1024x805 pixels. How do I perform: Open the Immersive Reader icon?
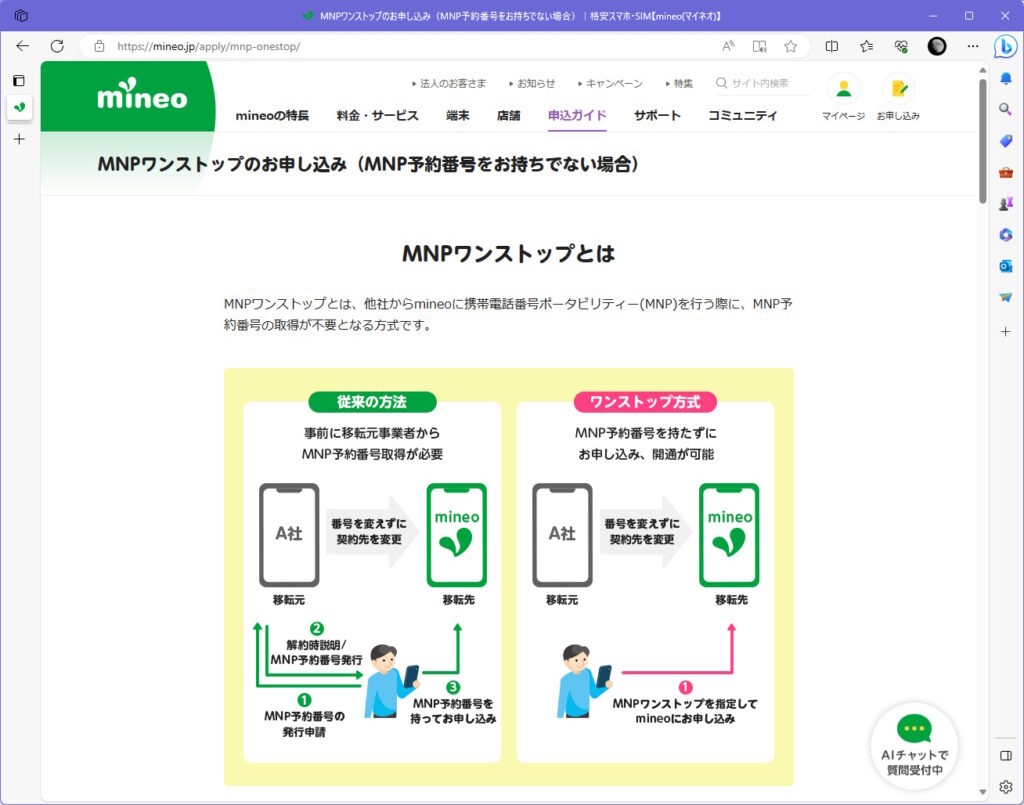pos(760,46)
